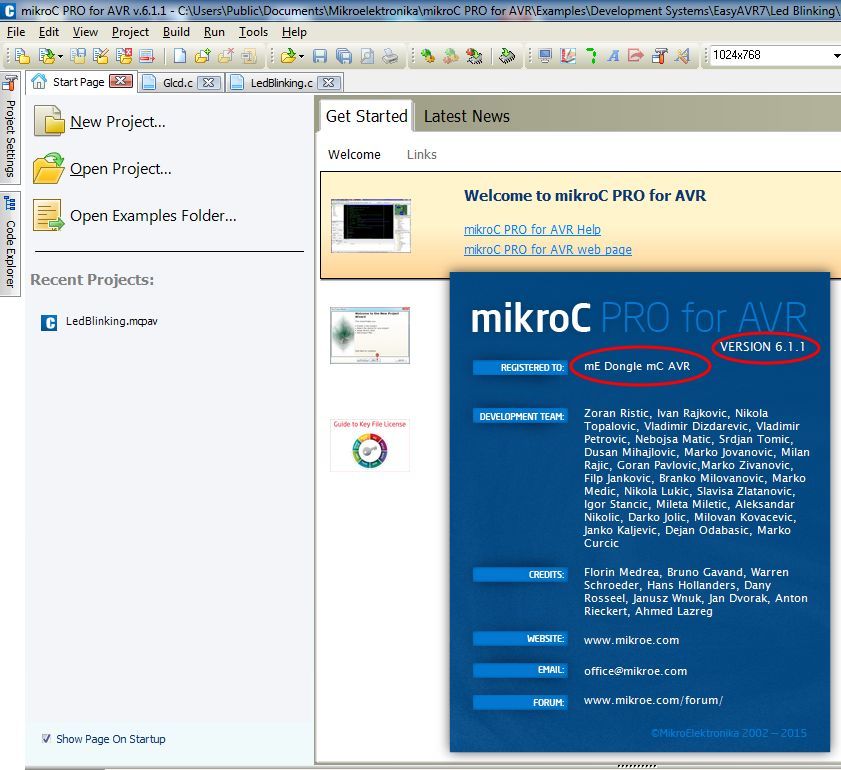Expand the Project Settings side panel
This screenshot has height=770, width=841.
point(10,128)
